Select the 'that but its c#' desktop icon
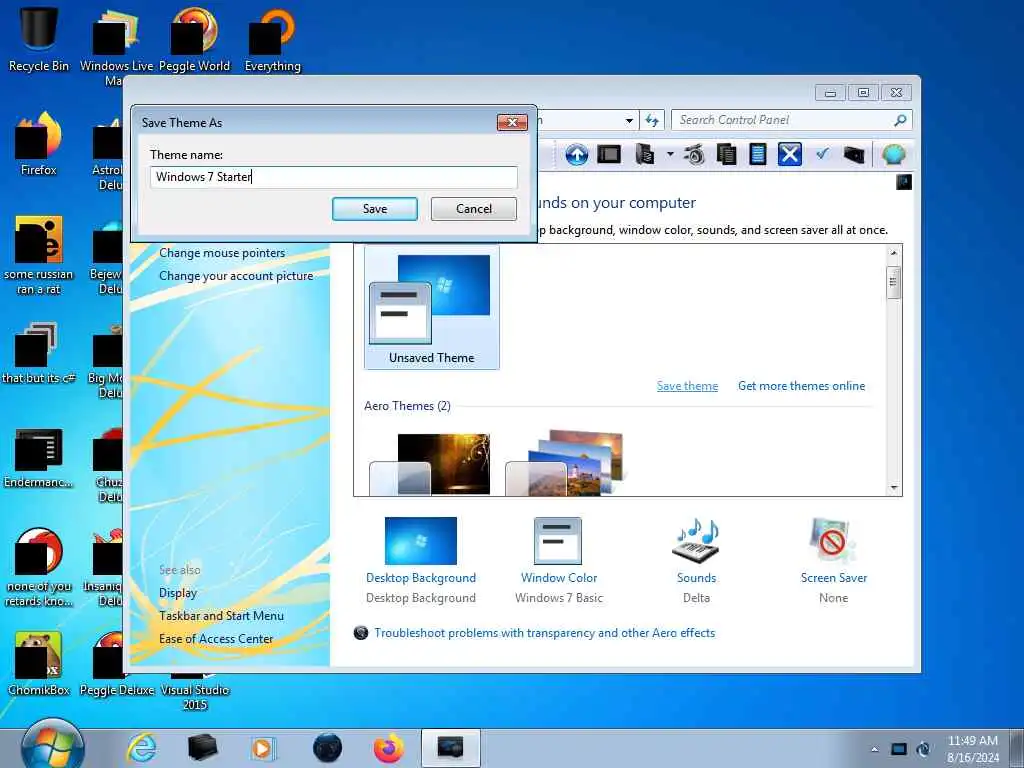The image size is (1024, 768). point(39,352)
